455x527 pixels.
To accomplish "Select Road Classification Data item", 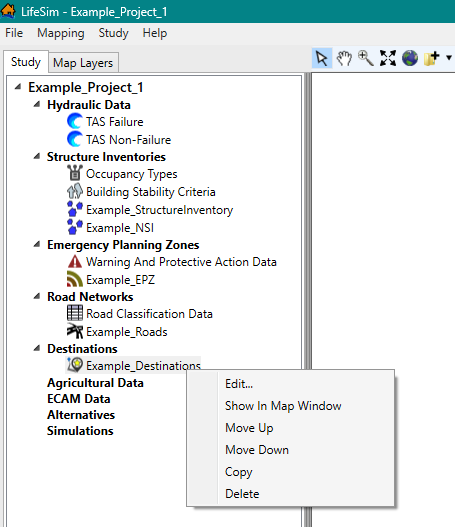I will click(149, 314).
